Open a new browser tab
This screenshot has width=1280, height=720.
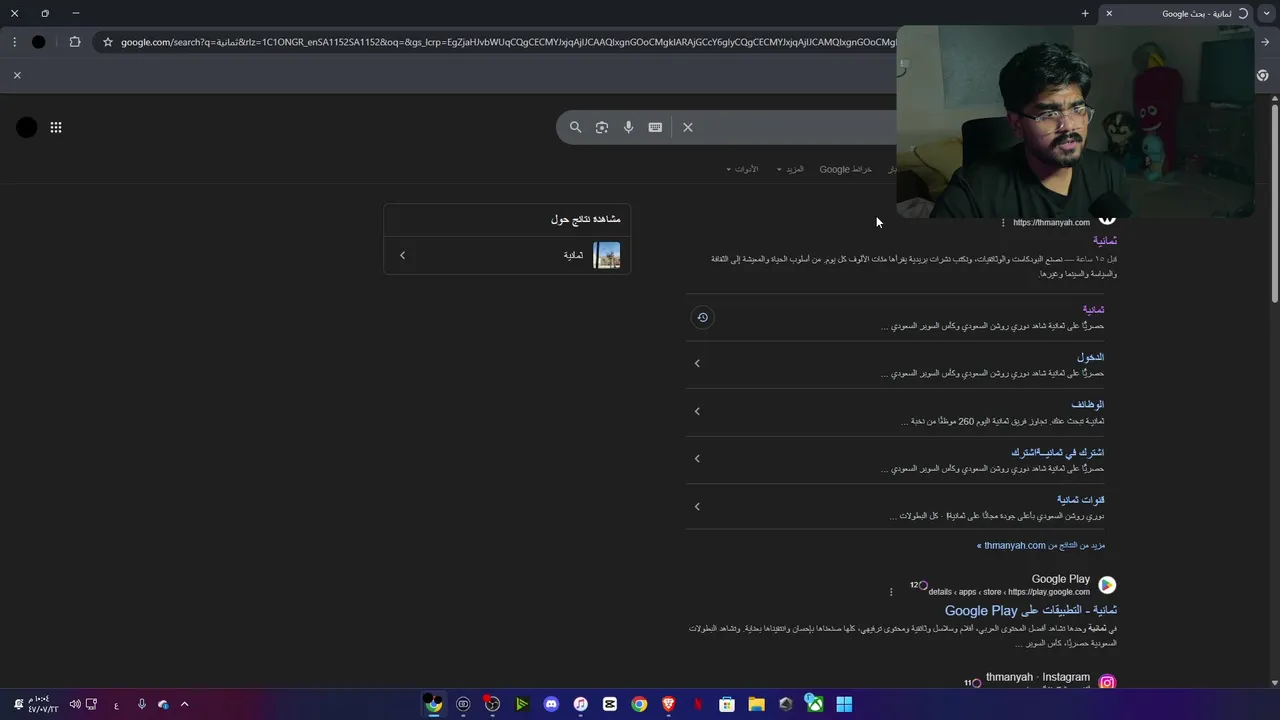[1085, 13]
